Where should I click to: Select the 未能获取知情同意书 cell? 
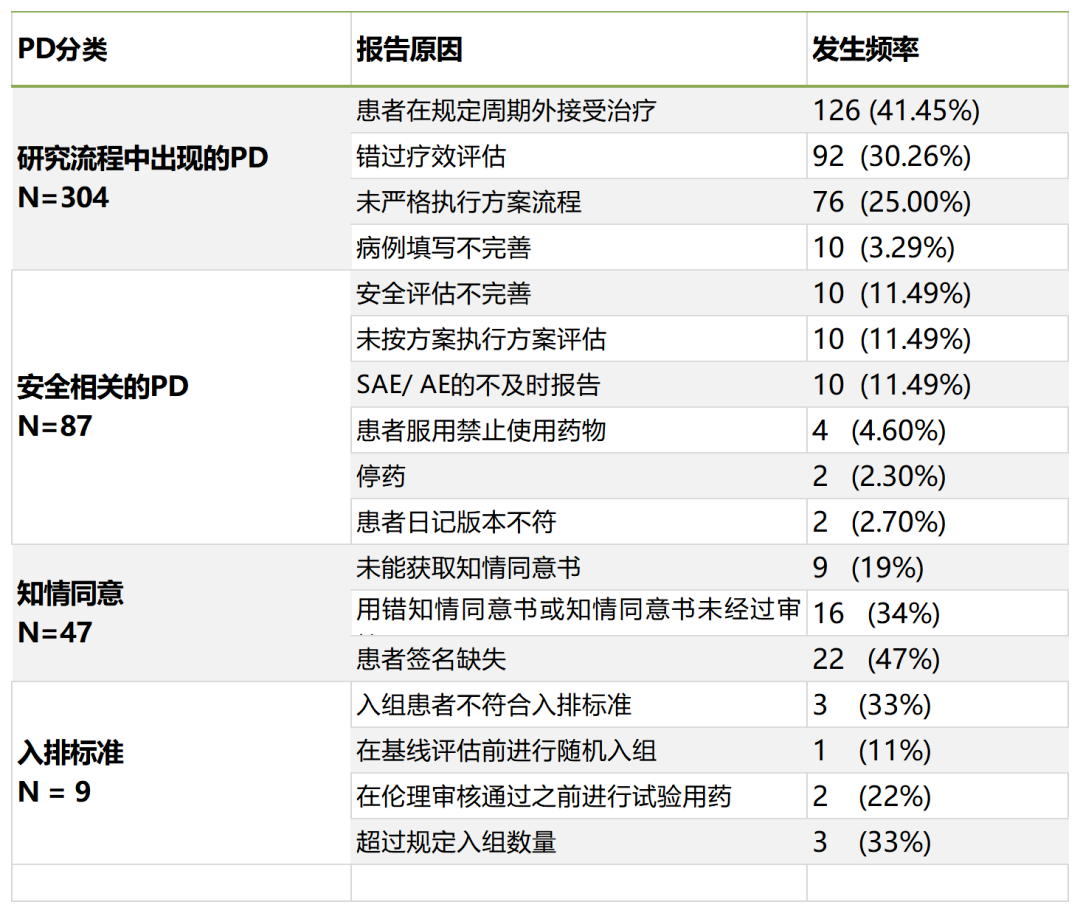pyautogui.click(x=468, y=568)
